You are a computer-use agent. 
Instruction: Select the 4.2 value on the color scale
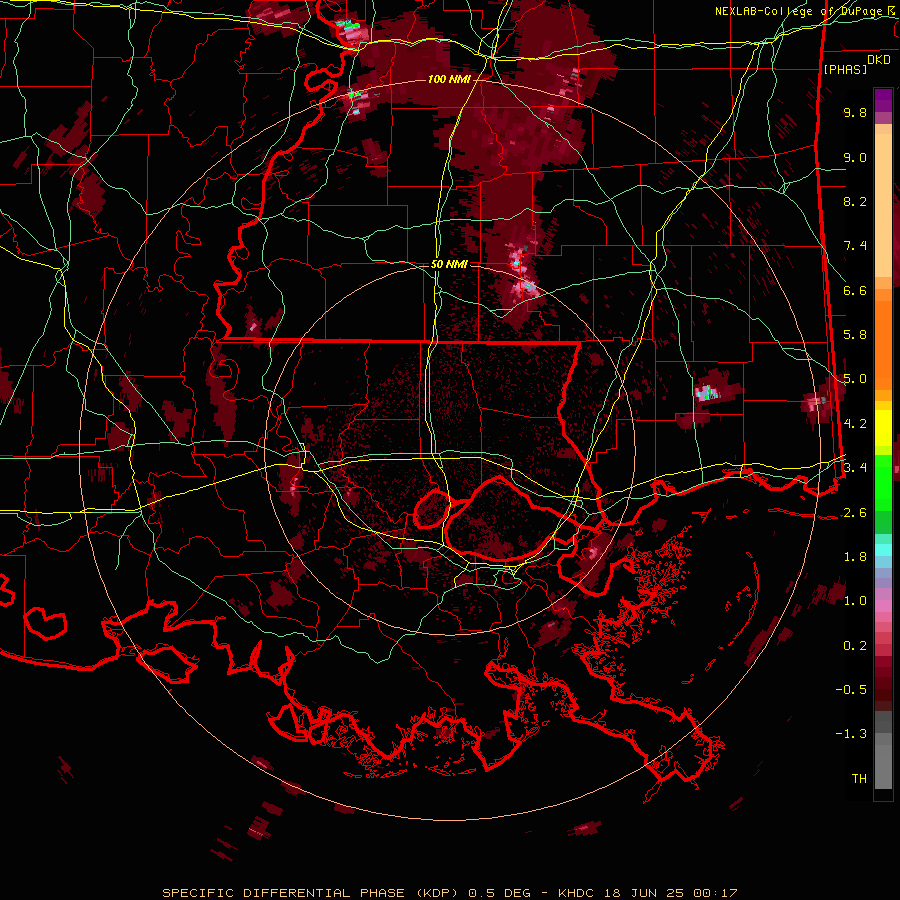tap(855, 424)
